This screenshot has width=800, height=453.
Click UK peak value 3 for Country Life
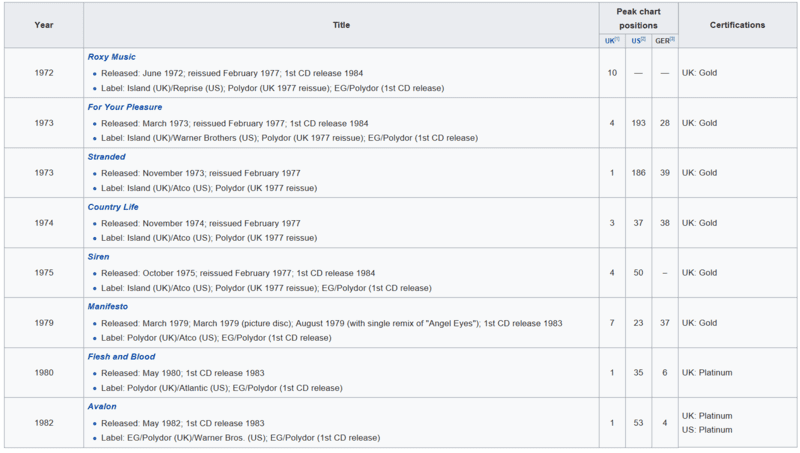[x=612, y=223]
